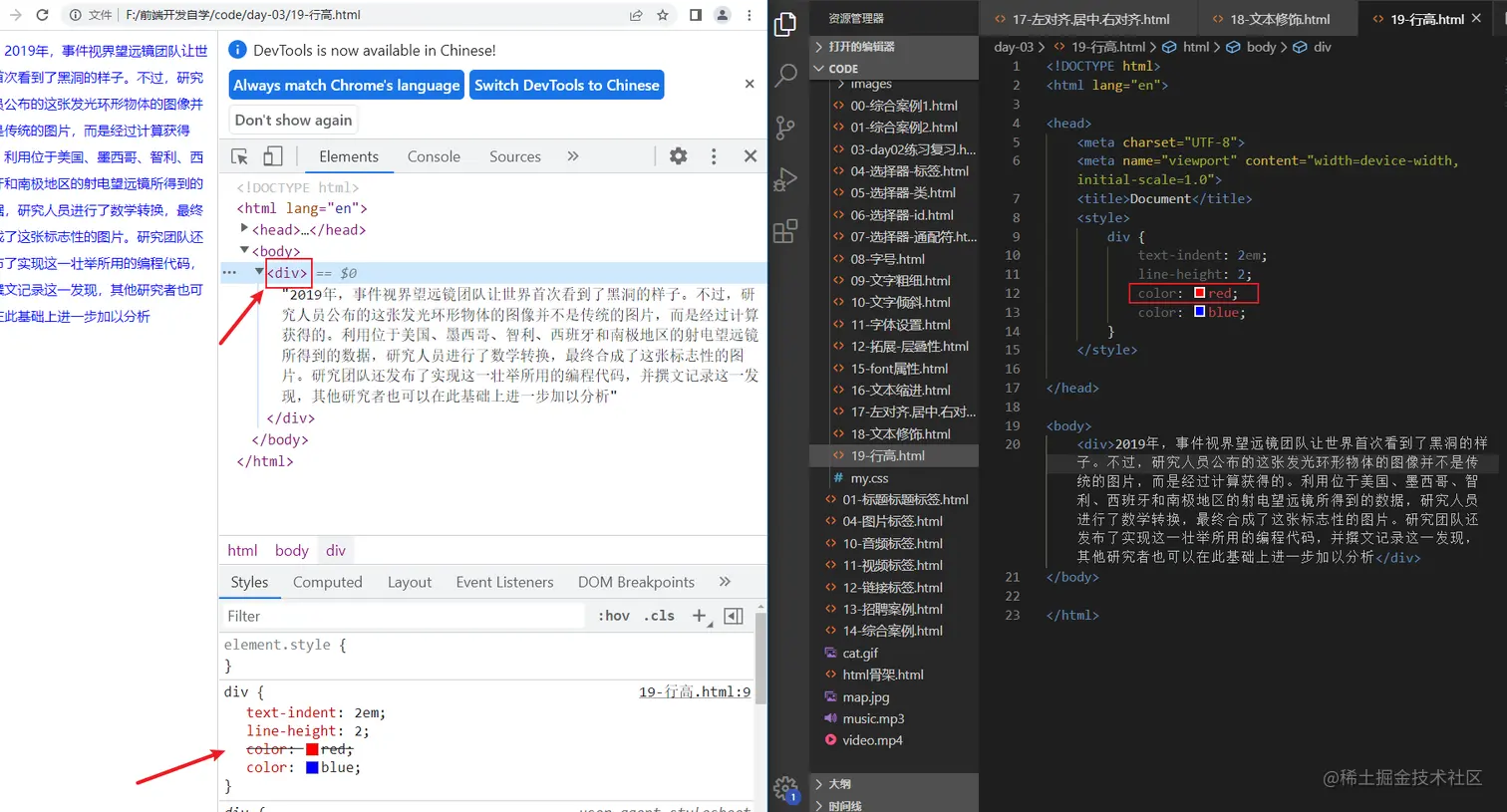Click the Chrome address bar URL
This screenshot has height=812, width=1507.
(x=243, y=15)
